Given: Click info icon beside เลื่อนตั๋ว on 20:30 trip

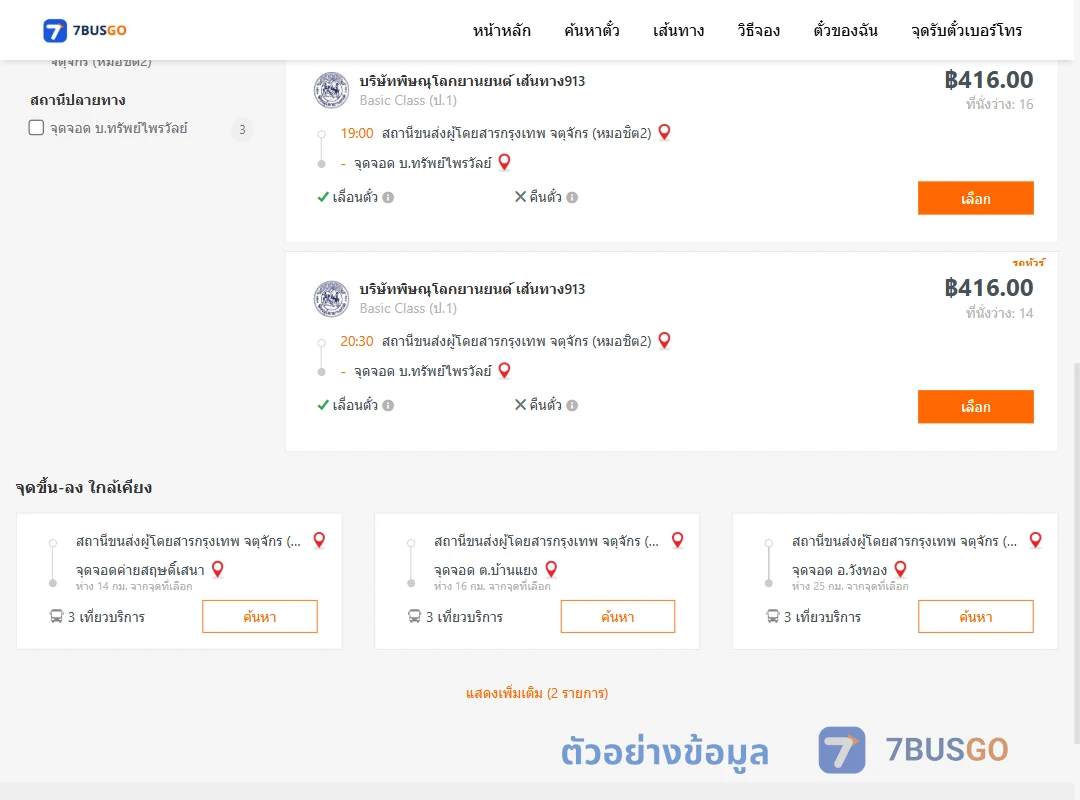Looking at the screenshot, I should (x=388, y=406).
